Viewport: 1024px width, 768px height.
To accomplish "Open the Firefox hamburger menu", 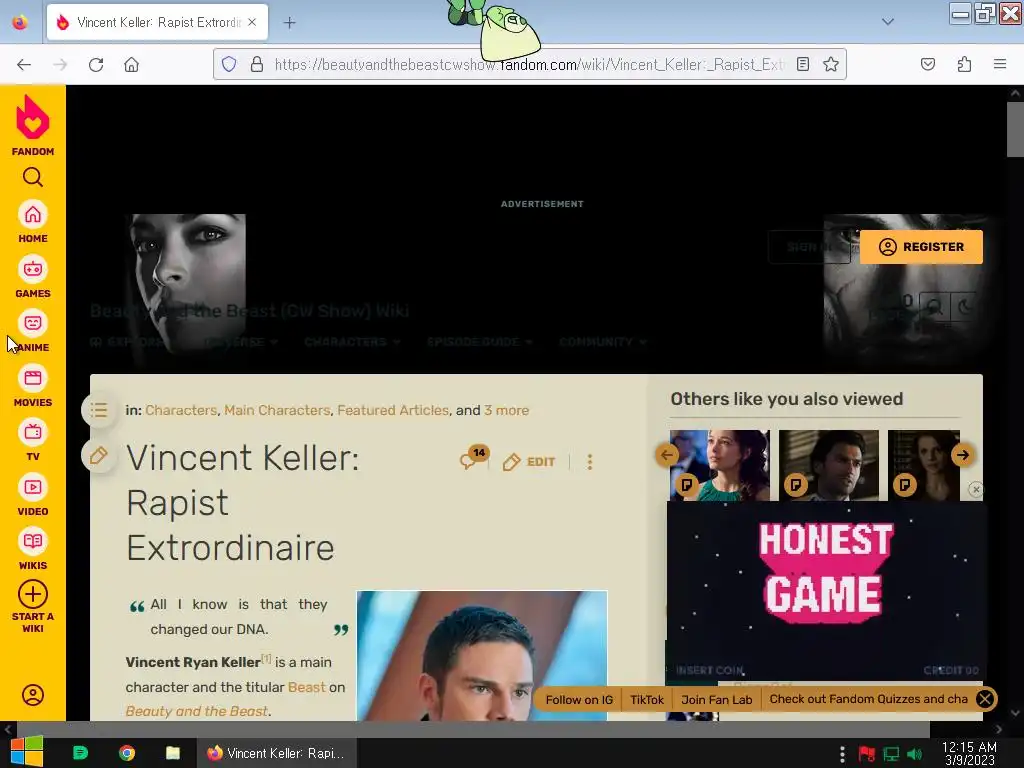I will coord(1000,64).
